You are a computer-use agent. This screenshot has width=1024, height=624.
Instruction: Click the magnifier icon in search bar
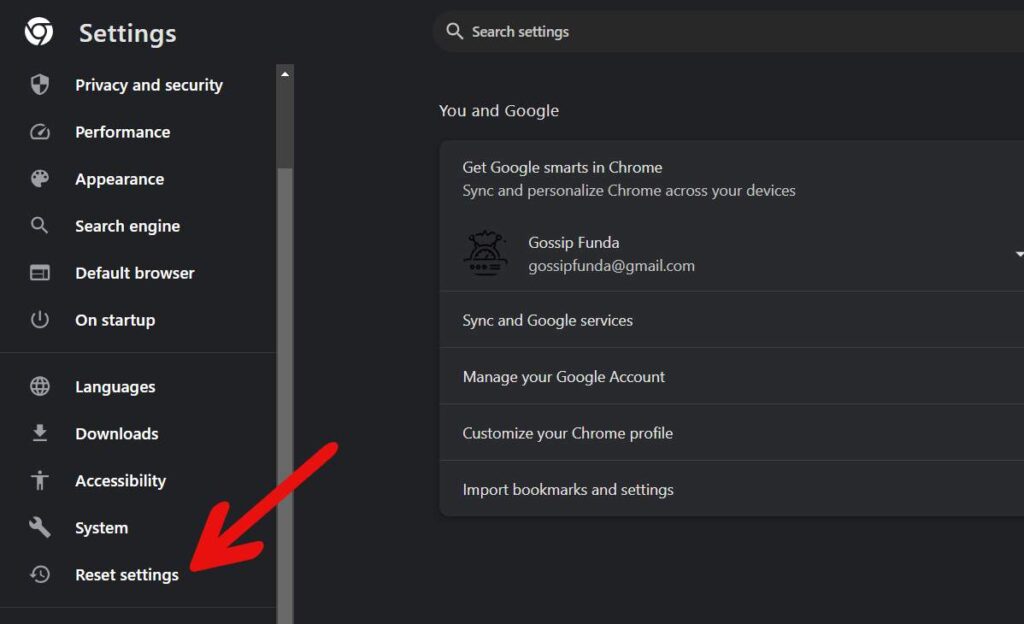pyautogui.click(x=455, y=31)
